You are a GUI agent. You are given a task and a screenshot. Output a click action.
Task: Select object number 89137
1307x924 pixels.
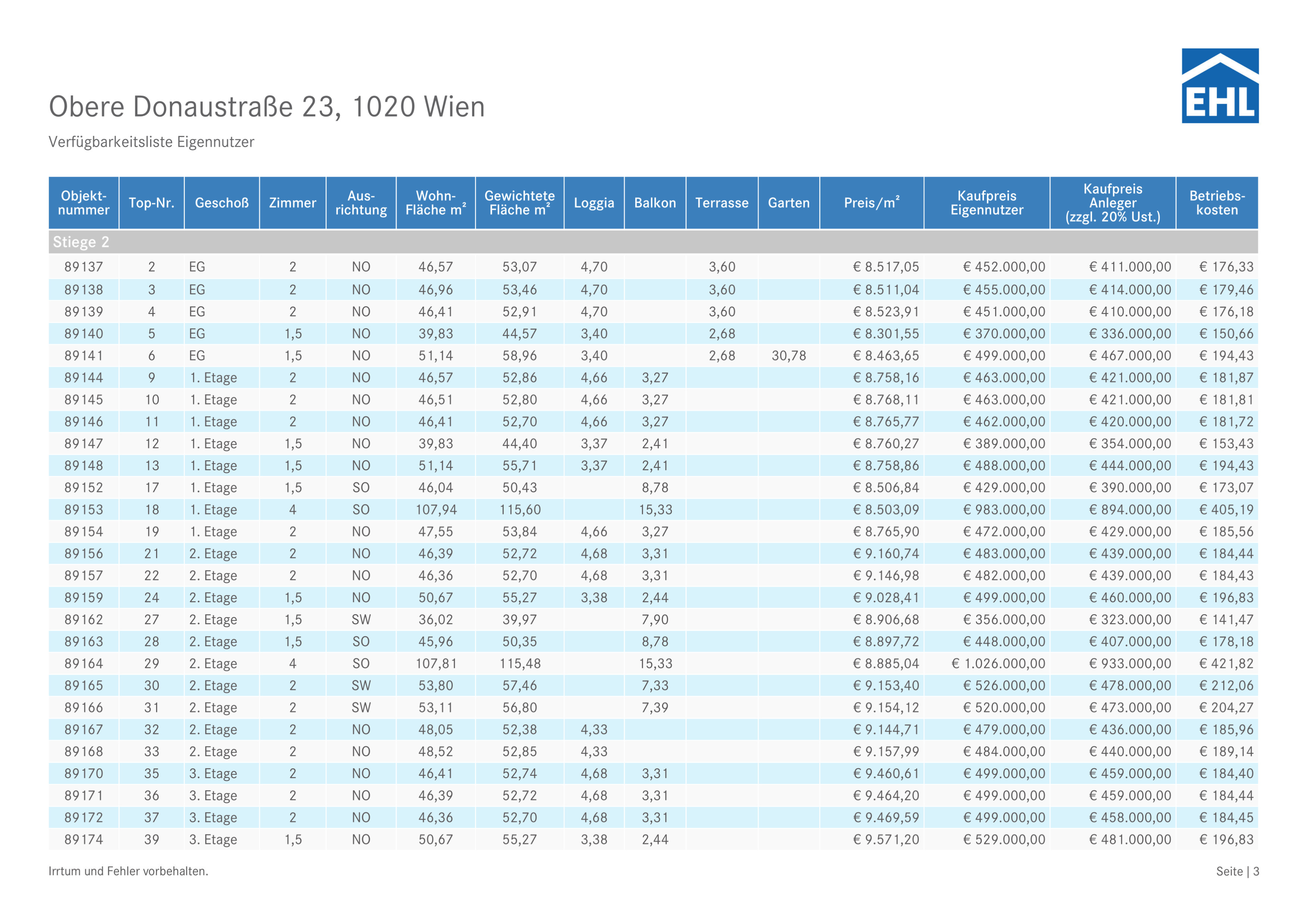click(x=84, y=267)
